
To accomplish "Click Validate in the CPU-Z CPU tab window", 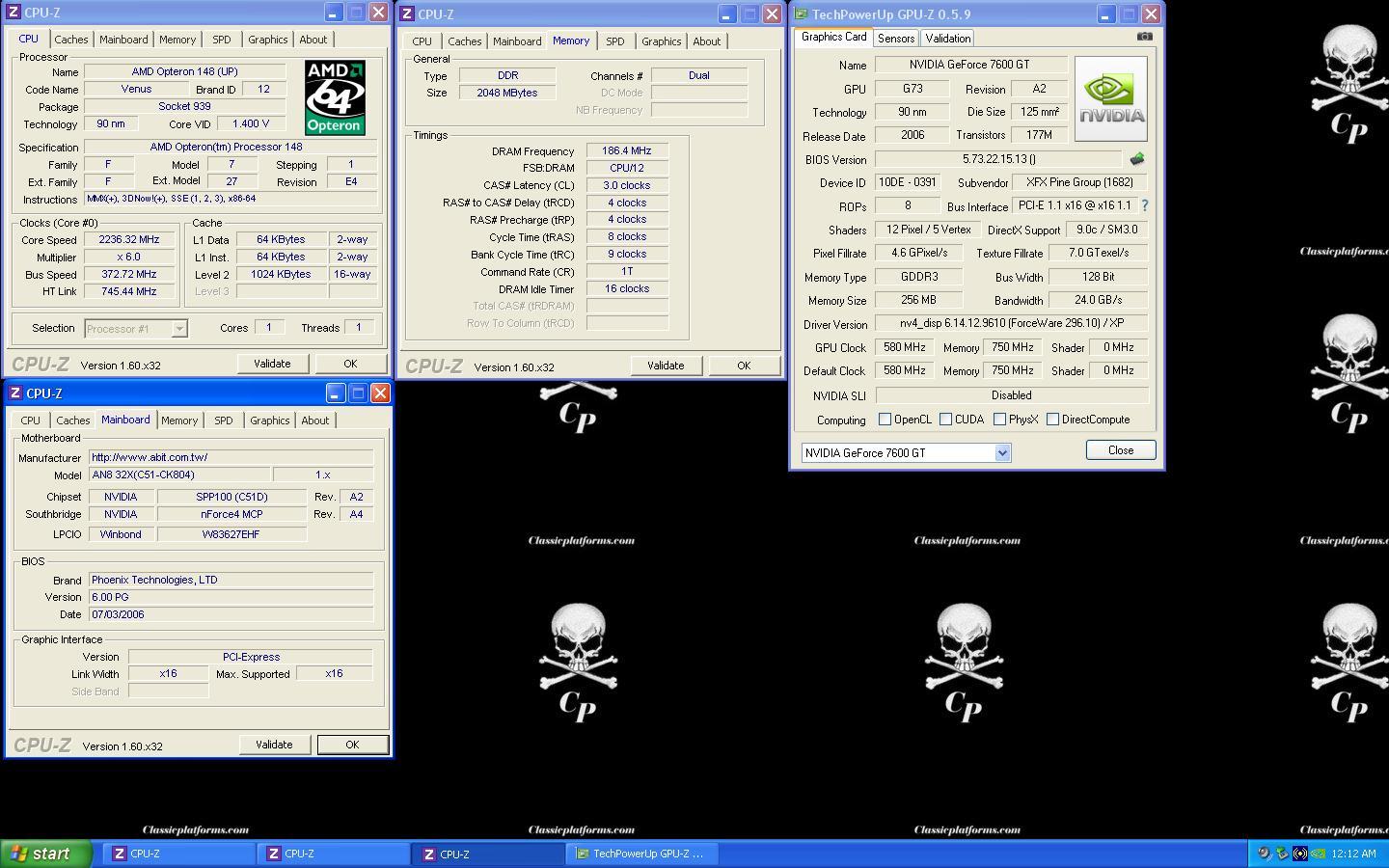I will pyautogui.click(x=272, y=364).
